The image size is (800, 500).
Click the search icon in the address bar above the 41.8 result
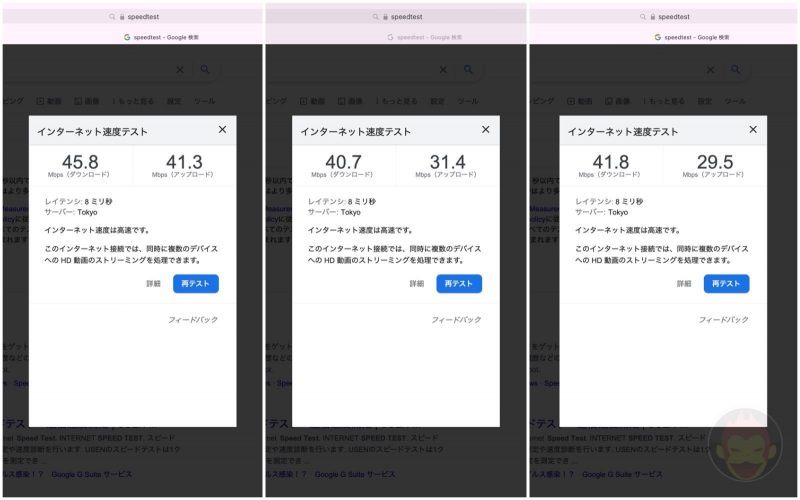click(643, 17)
